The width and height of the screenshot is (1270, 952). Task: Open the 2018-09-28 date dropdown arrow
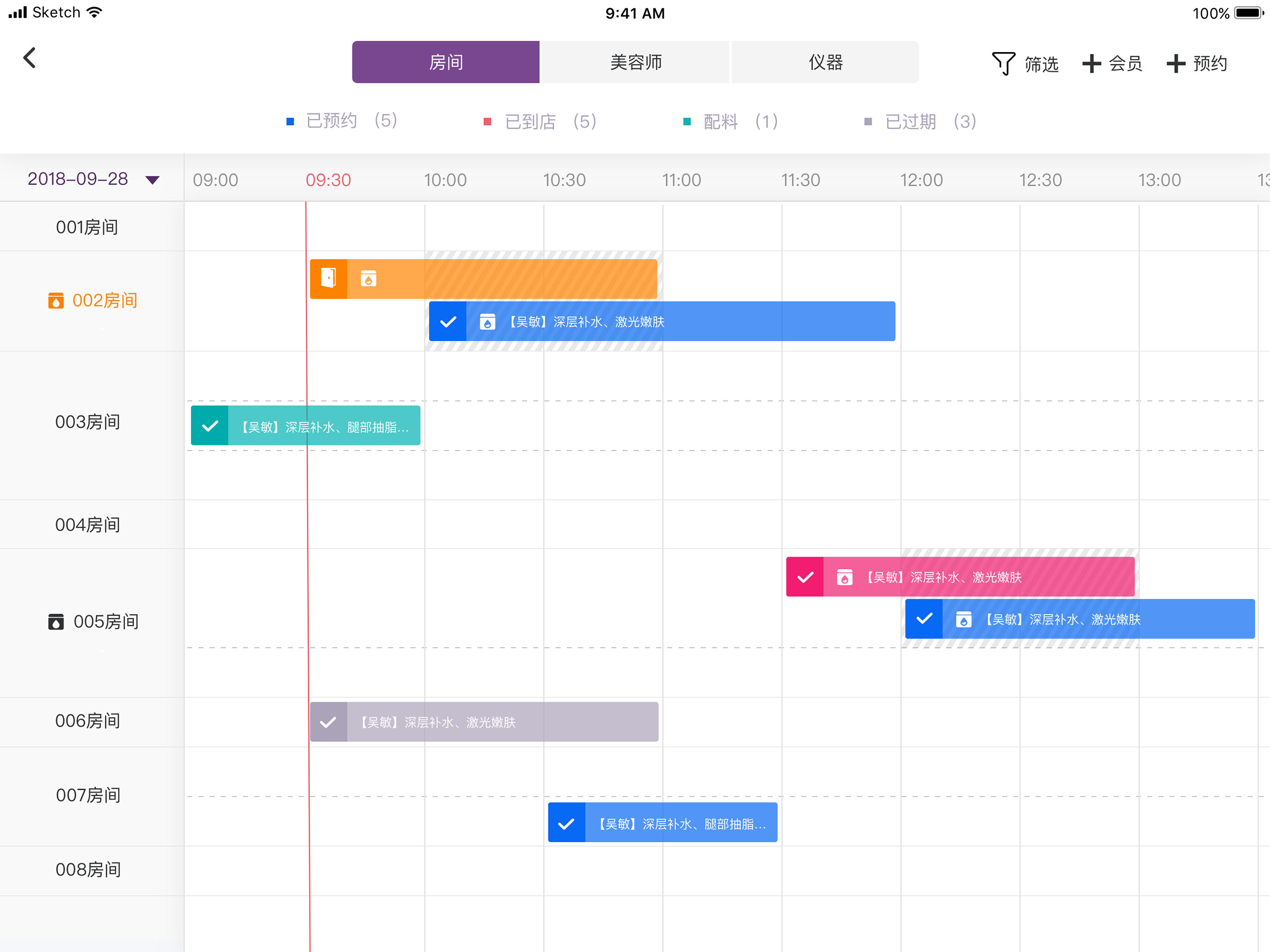152,180
